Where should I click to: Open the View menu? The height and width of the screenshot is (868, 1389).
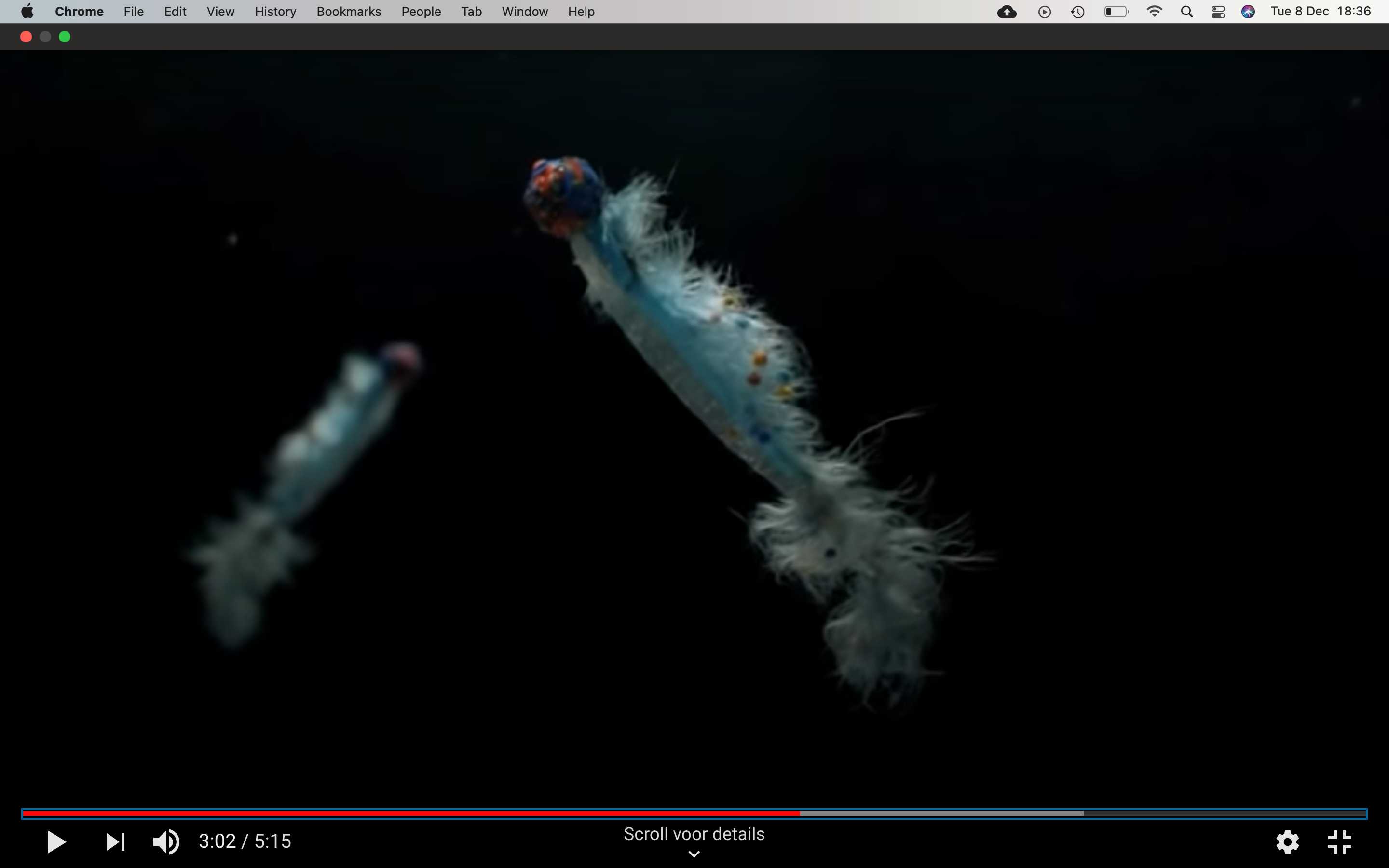coord(220,12)
